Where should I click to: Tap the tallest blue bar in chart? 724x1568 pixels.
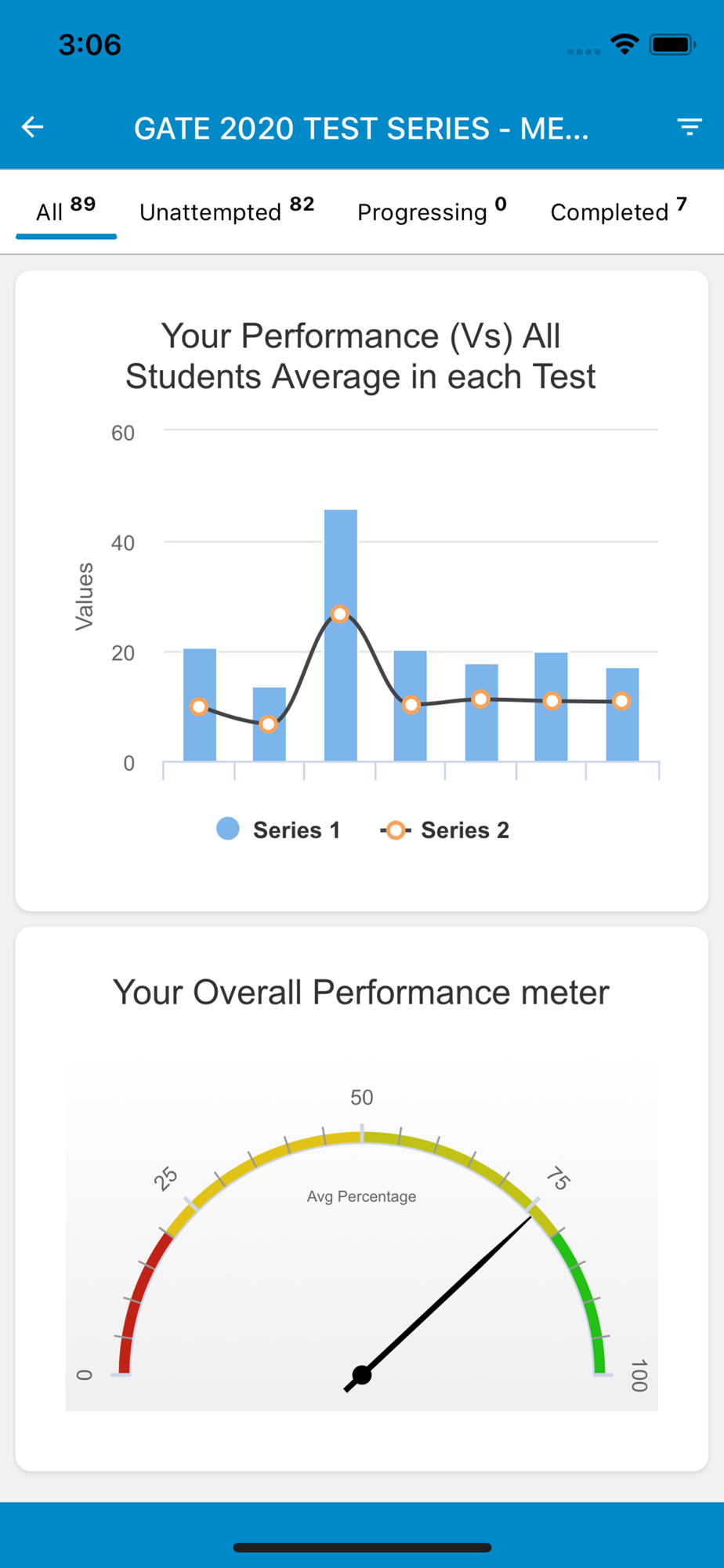(341, 635)
